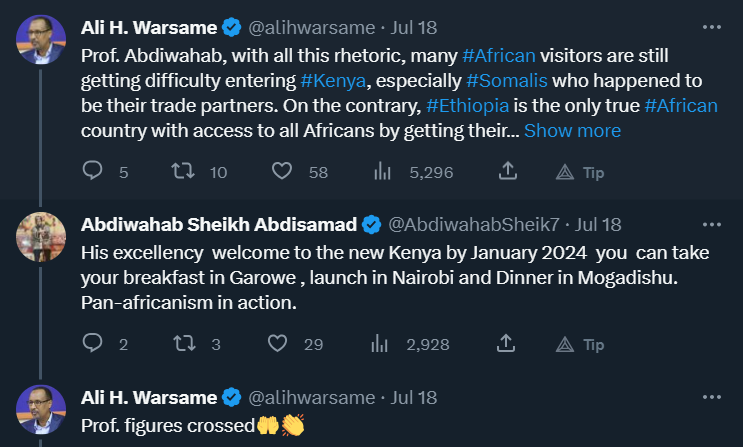Expand tweet with Show more
Image resolution: width=743 pixels, height=447 pixels.
[x=572, y=131]
